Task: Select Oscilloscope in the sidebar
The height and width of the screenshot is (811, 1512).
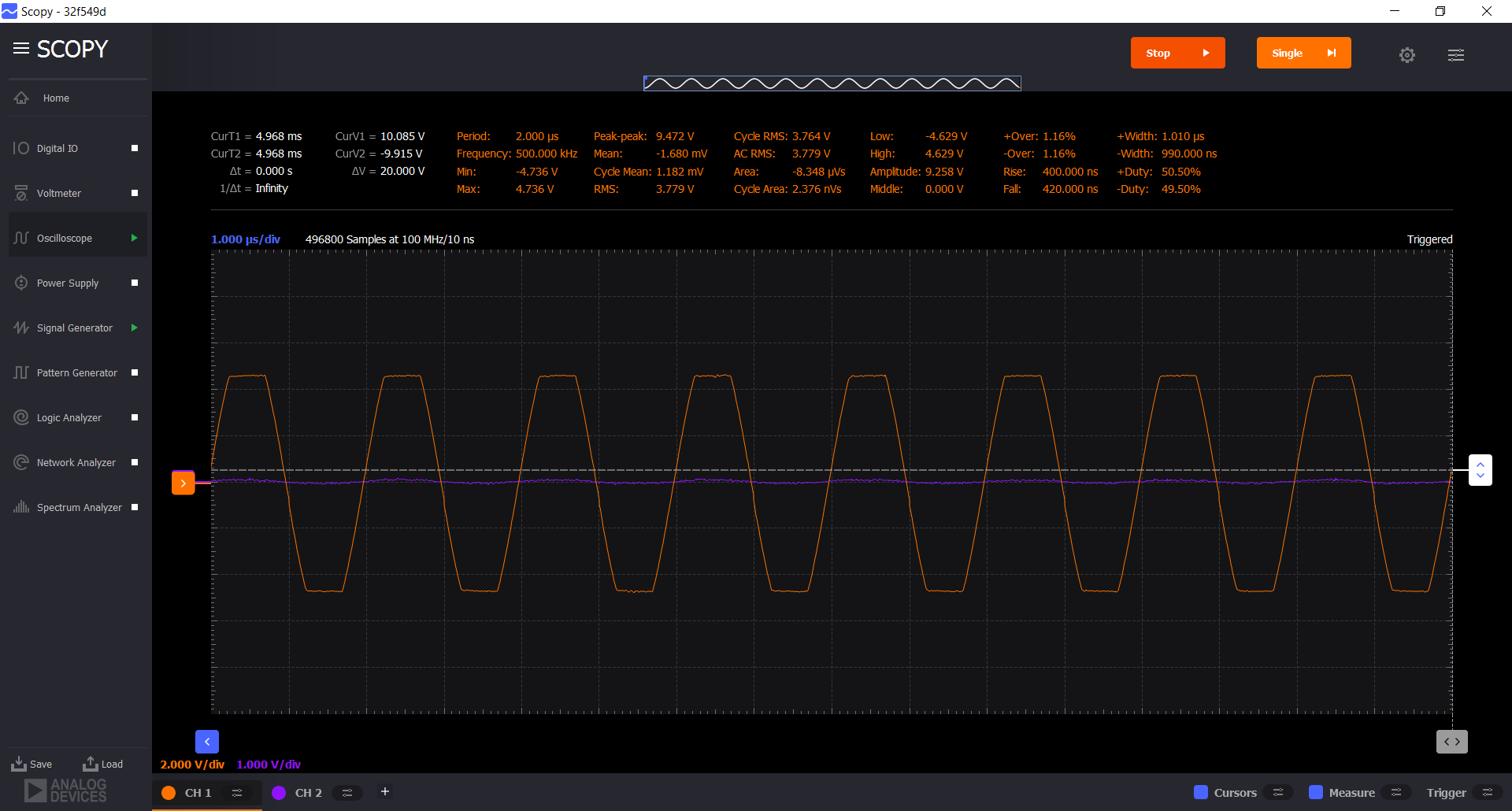Action: 78,238
